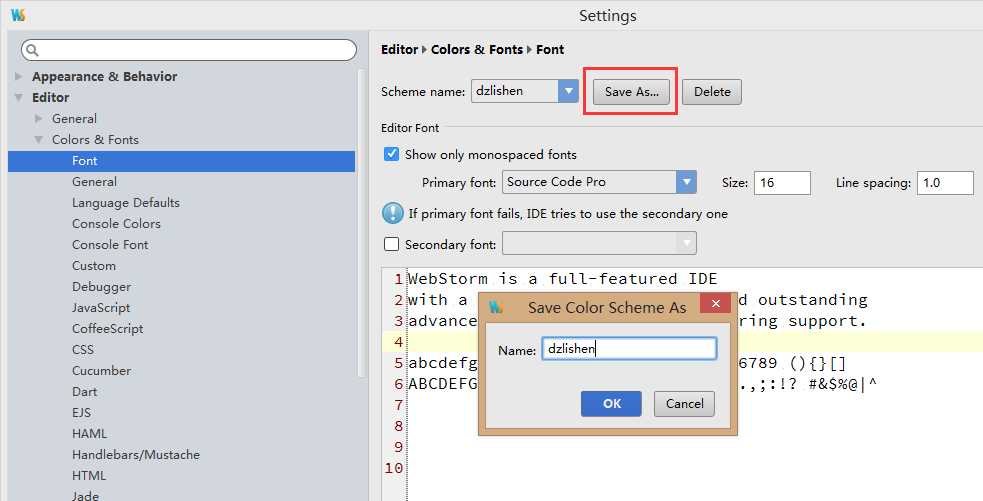Click Cancel in the save dialog
This screenshot has height=501, width=983.
tap(685, 404)
